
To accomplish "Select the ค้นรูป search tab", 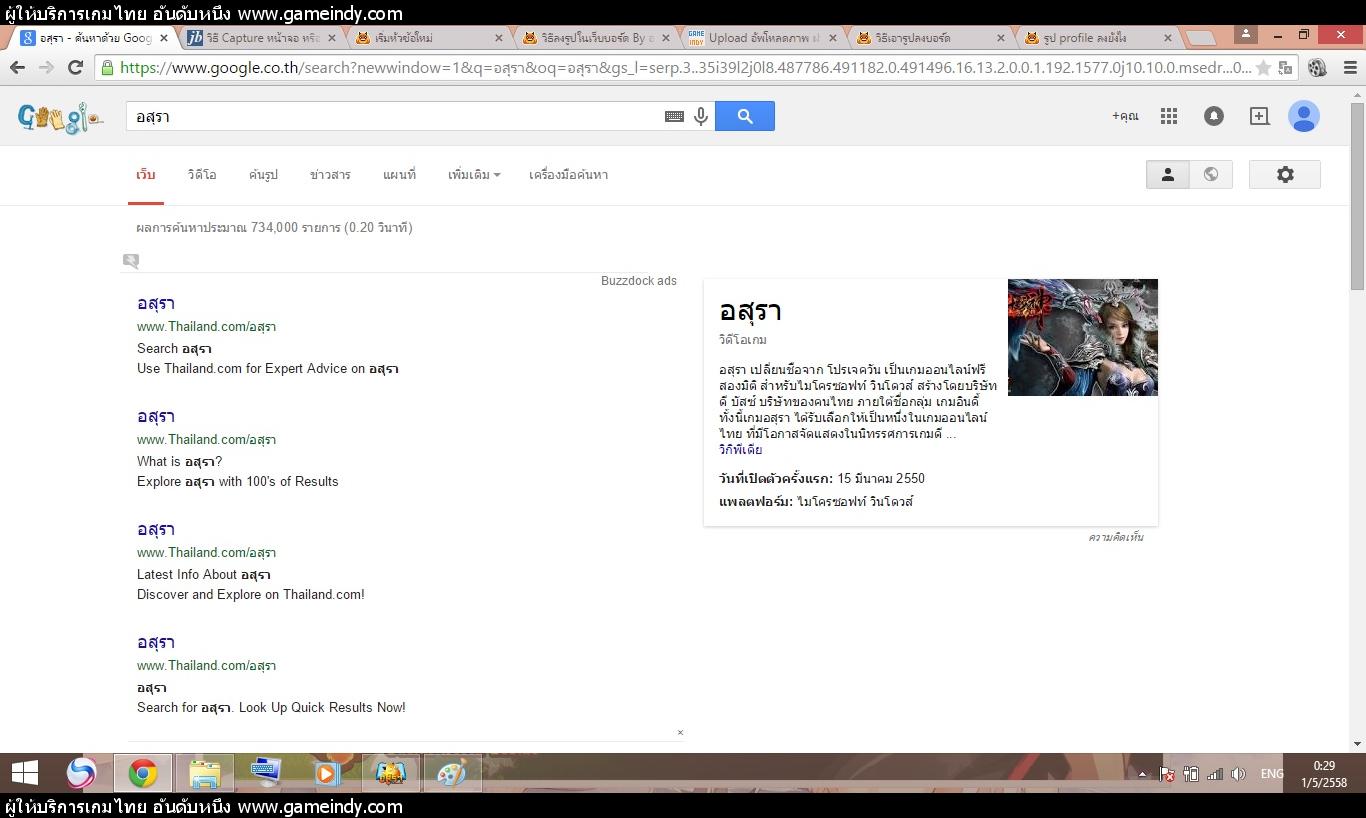I will pos(263,174).
